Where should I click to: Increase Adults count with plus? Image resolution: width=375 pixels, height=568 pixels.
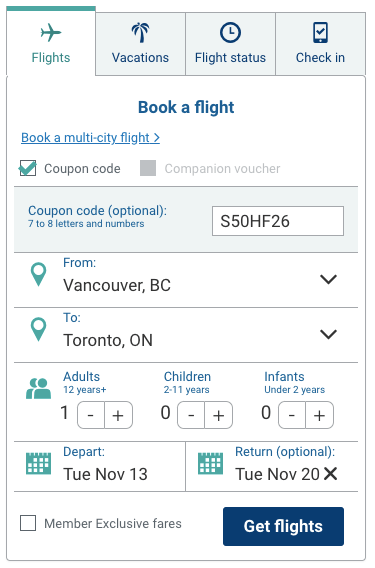click(118, 415)
